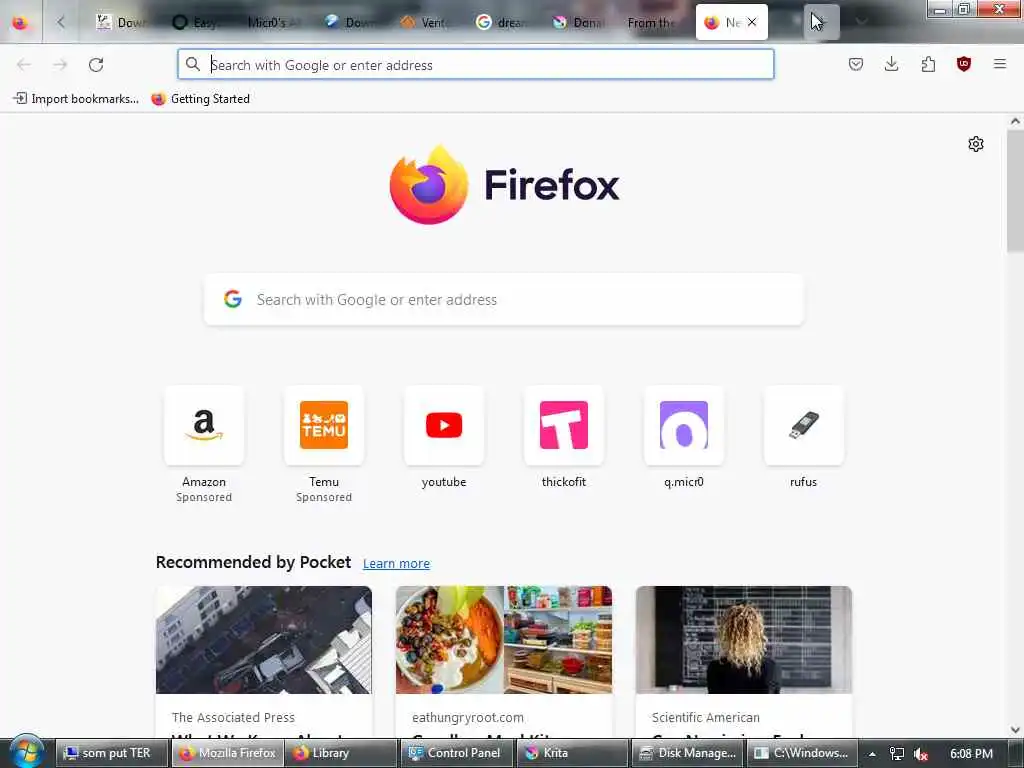Click the Mozilla Firefox taskbar button
The height and width of the screenshot is (768, 1024).
point(227,753)
